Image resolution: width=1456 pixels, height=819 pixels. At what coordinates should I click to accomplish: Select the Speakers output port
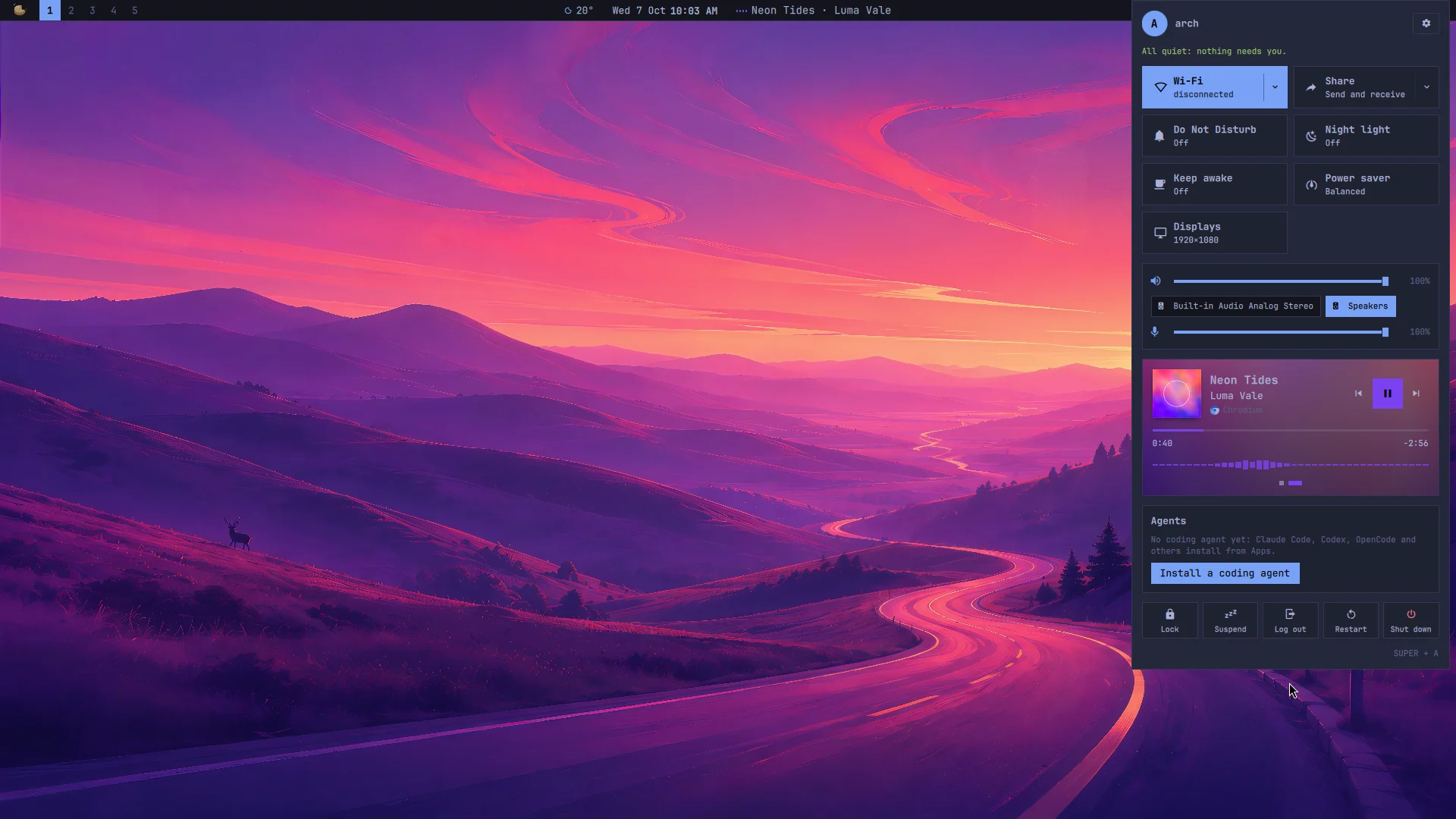1360,306
